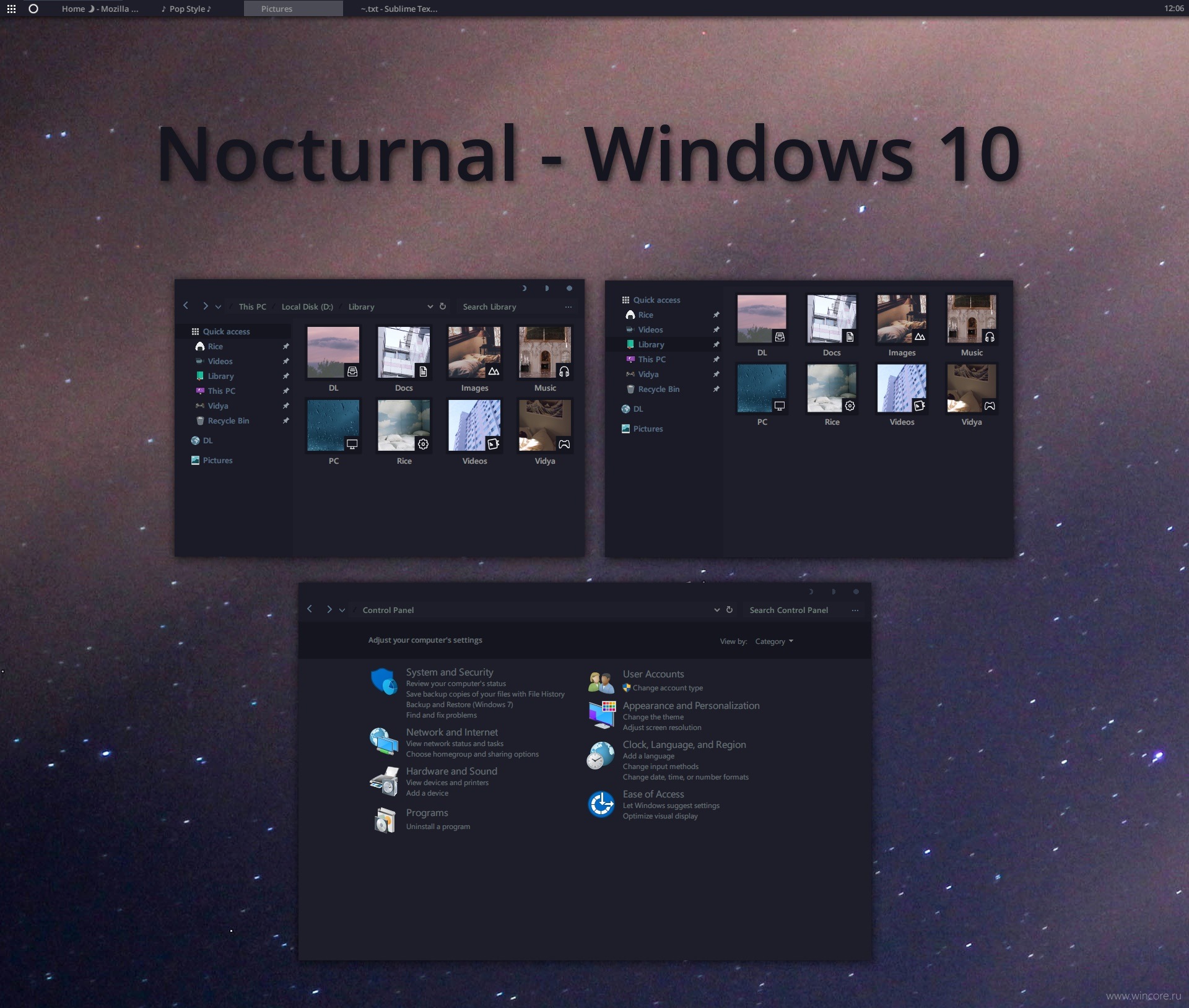Click the Ease of Access icon
Screen dimensions: 1189x1008
click(601, 804)
